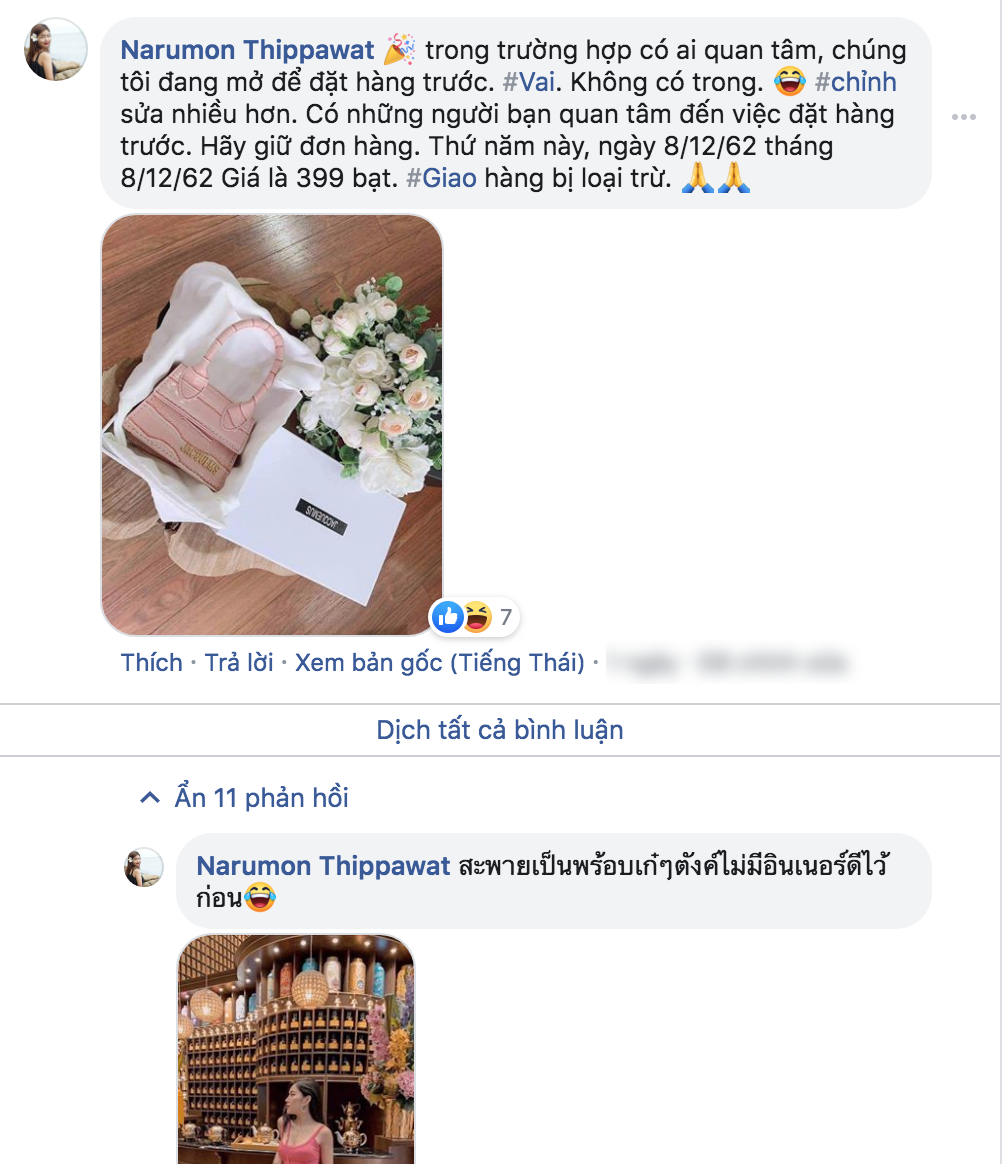View original via Xem bản gốc (Tiếng Thái)

440,662
